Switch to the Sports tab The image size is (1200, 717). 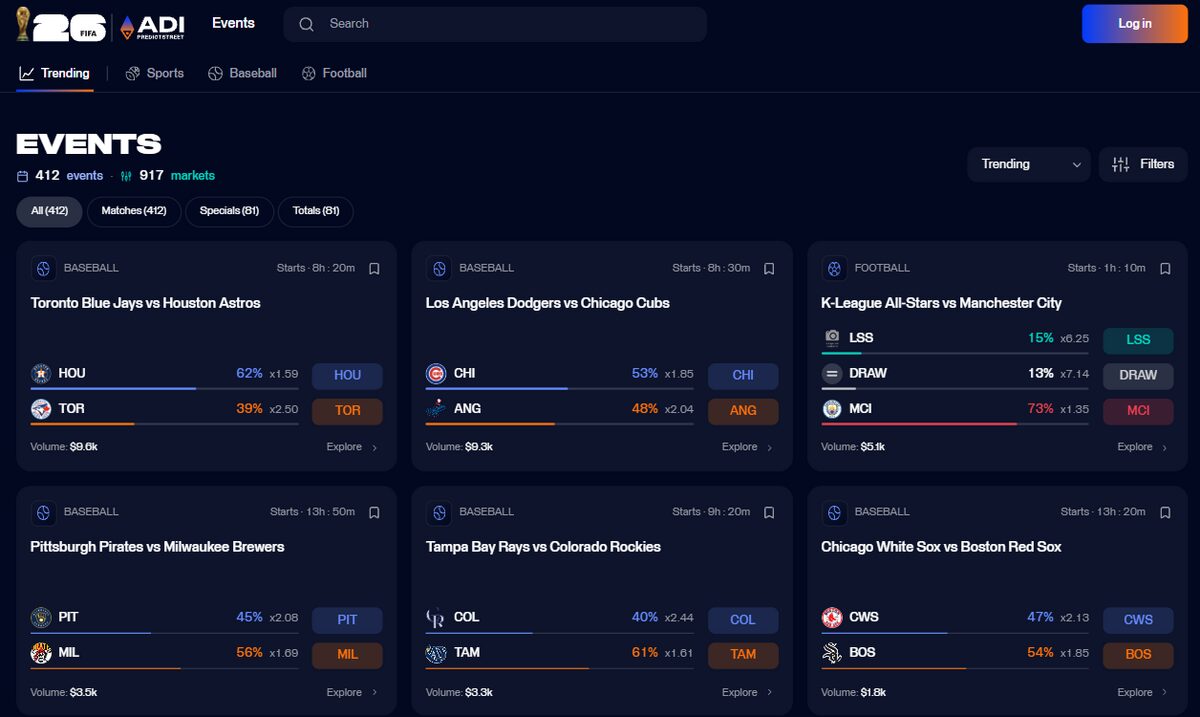click(x=154, y=73)
